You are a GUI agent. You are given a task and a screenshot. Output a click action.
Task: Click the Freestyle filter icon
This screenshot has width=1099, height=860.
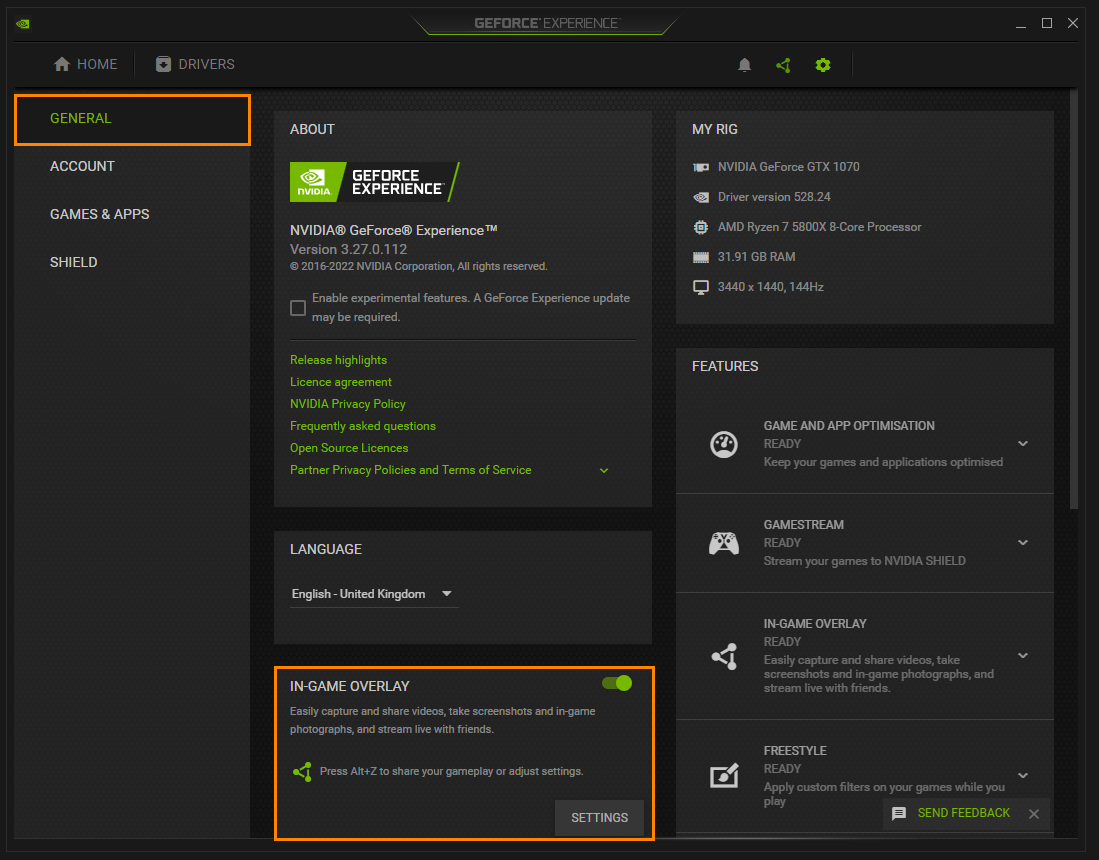(x=724, y=775)
